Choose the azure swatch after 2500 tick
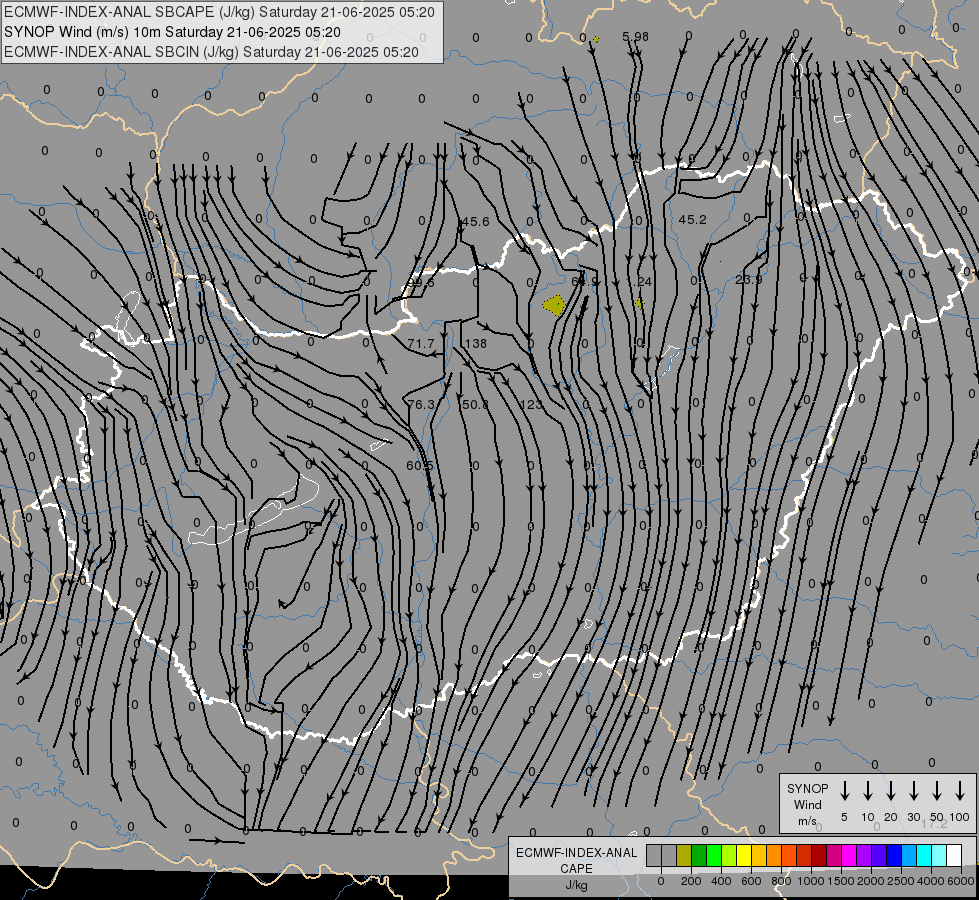Screen dimensions: 979x900 908,856
